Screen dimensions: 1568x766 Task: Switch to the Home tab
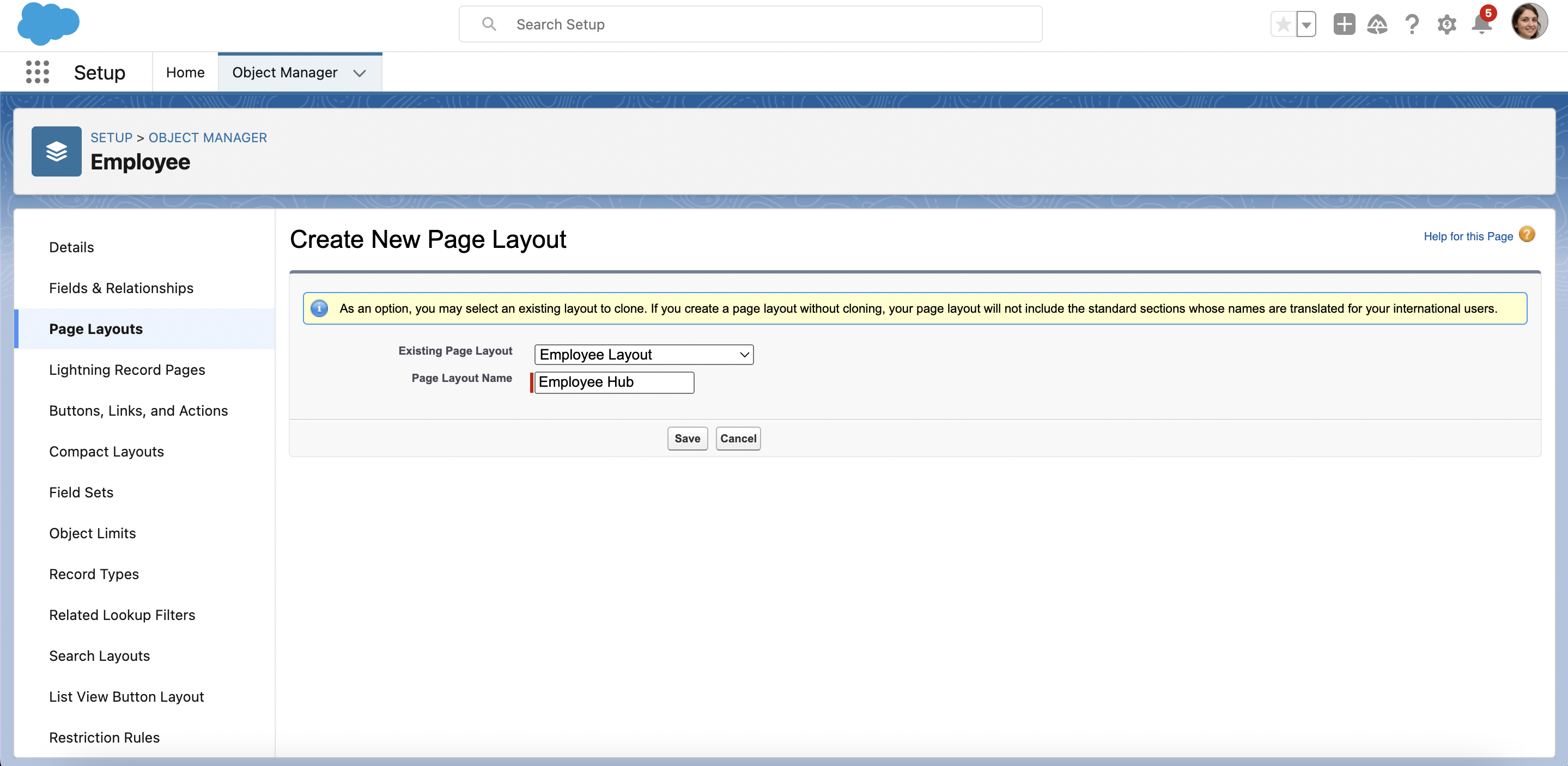(x=185, y=72)
